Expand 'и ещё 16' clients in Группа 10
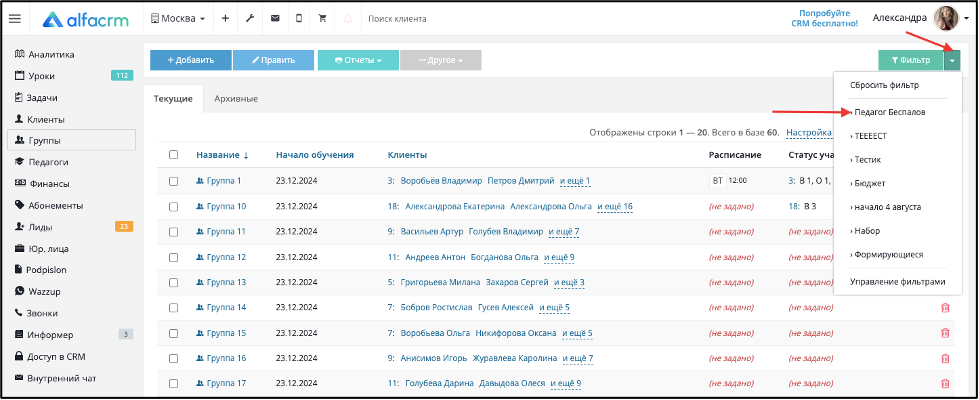The height and width of the screenshot is (400, 979). (615, 207)
